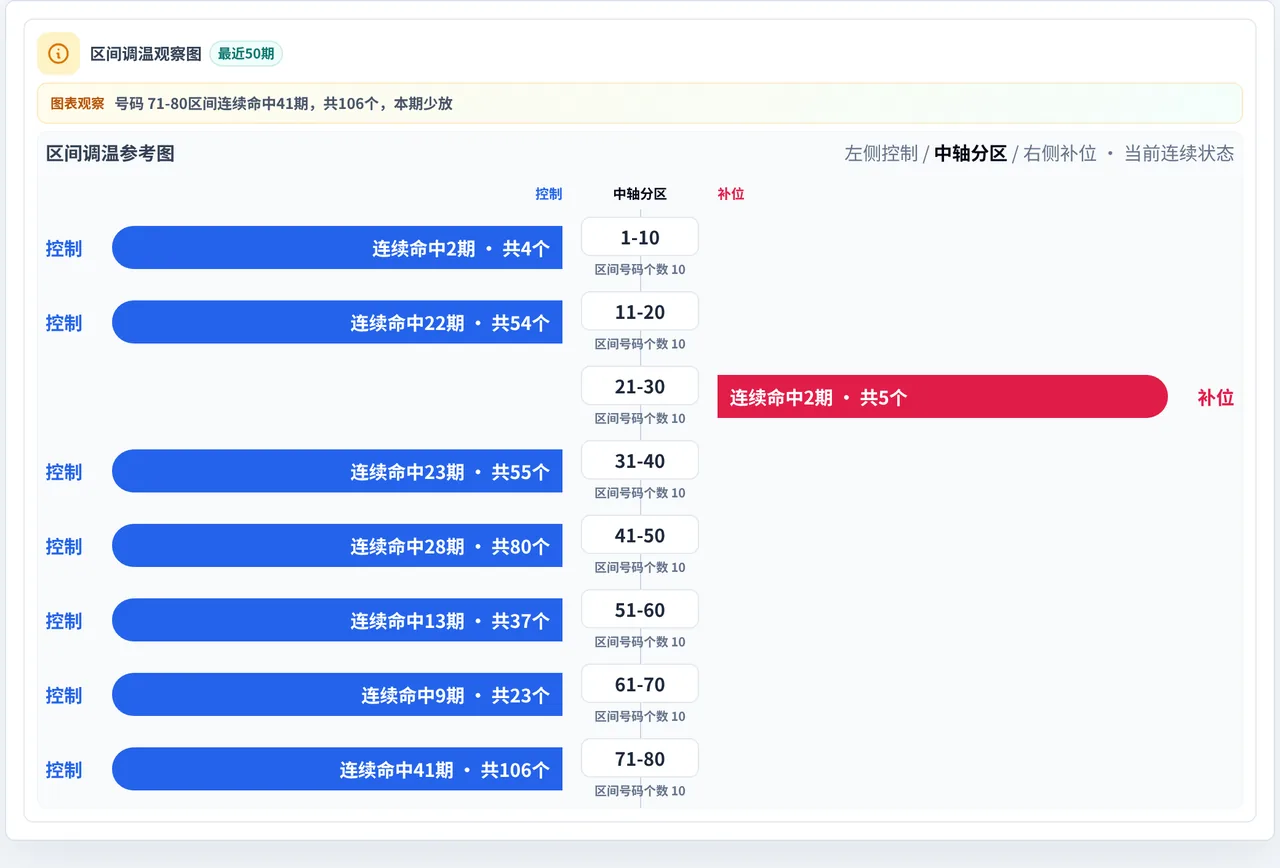The width and height of the screenshot is (1280, 868).
Task: Click the blue bar 连续命中2期 · 共4个
Action: click(337, 248)
